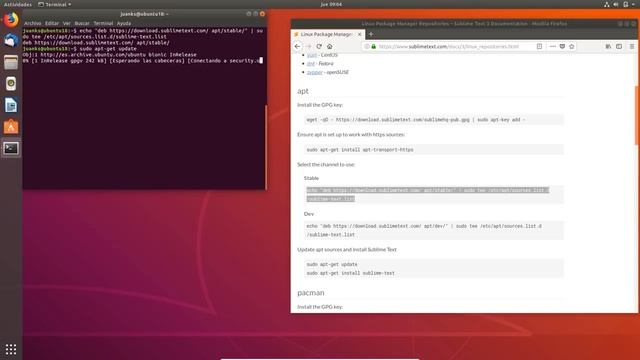The height and width of the screenshot is (360, 640).
Task: Click the Firefox window title bar text
Action: click(464, 24)
